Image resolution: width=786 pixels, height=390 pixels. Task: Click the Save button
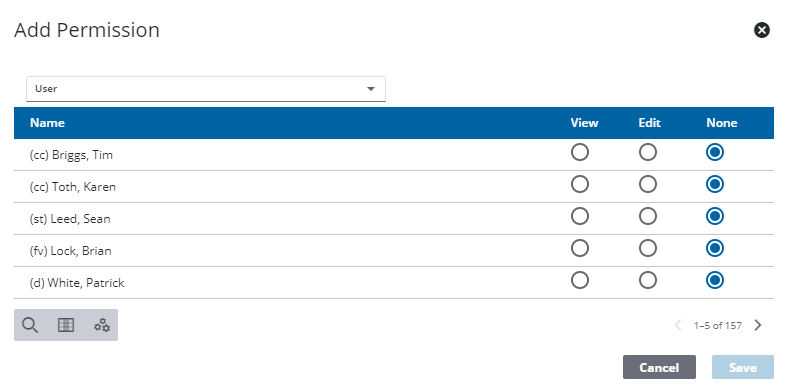coord(743,367)
